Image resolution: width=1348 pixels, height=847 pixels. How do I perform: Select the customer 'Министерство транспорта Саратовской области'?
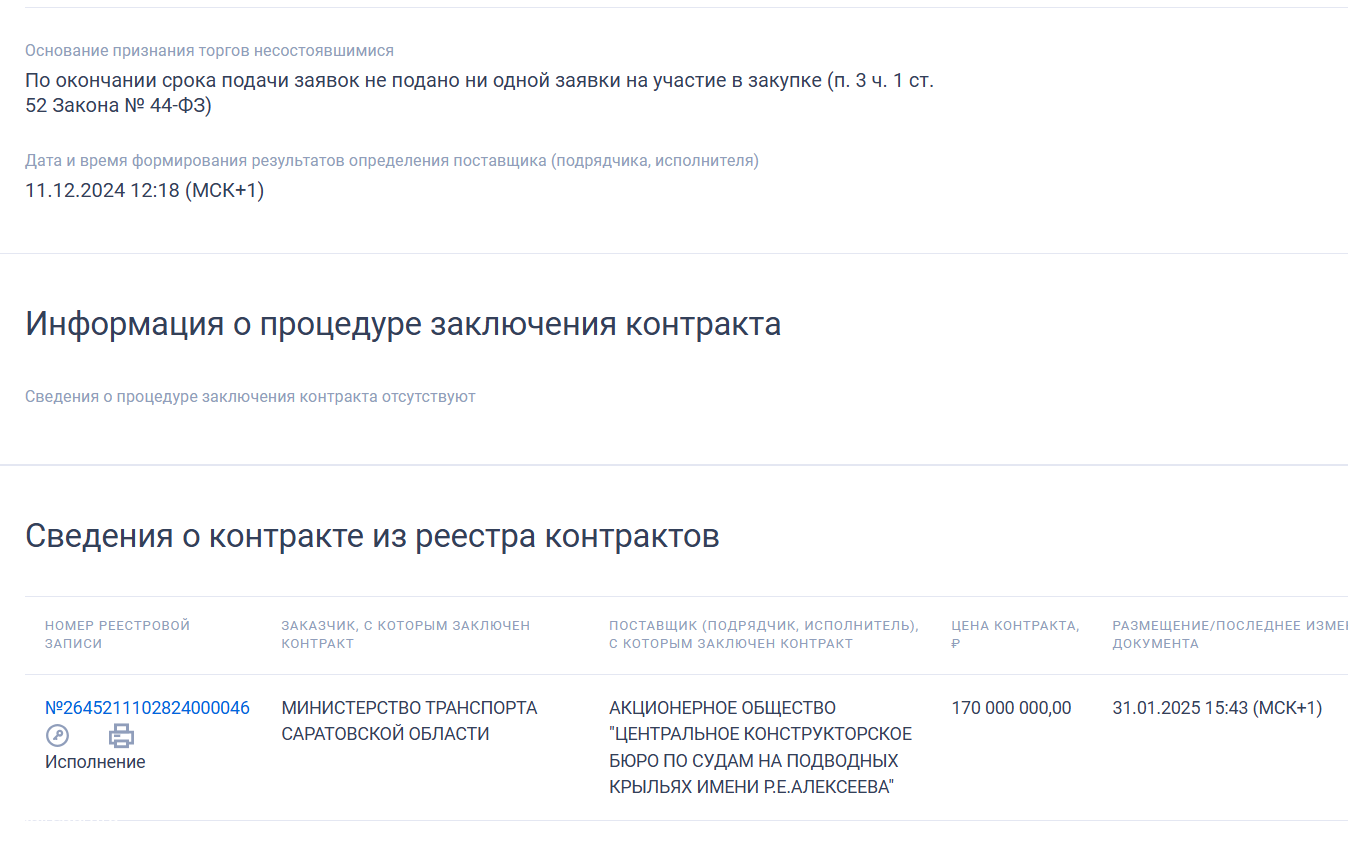pyautogui.click(x=409, y=721)
